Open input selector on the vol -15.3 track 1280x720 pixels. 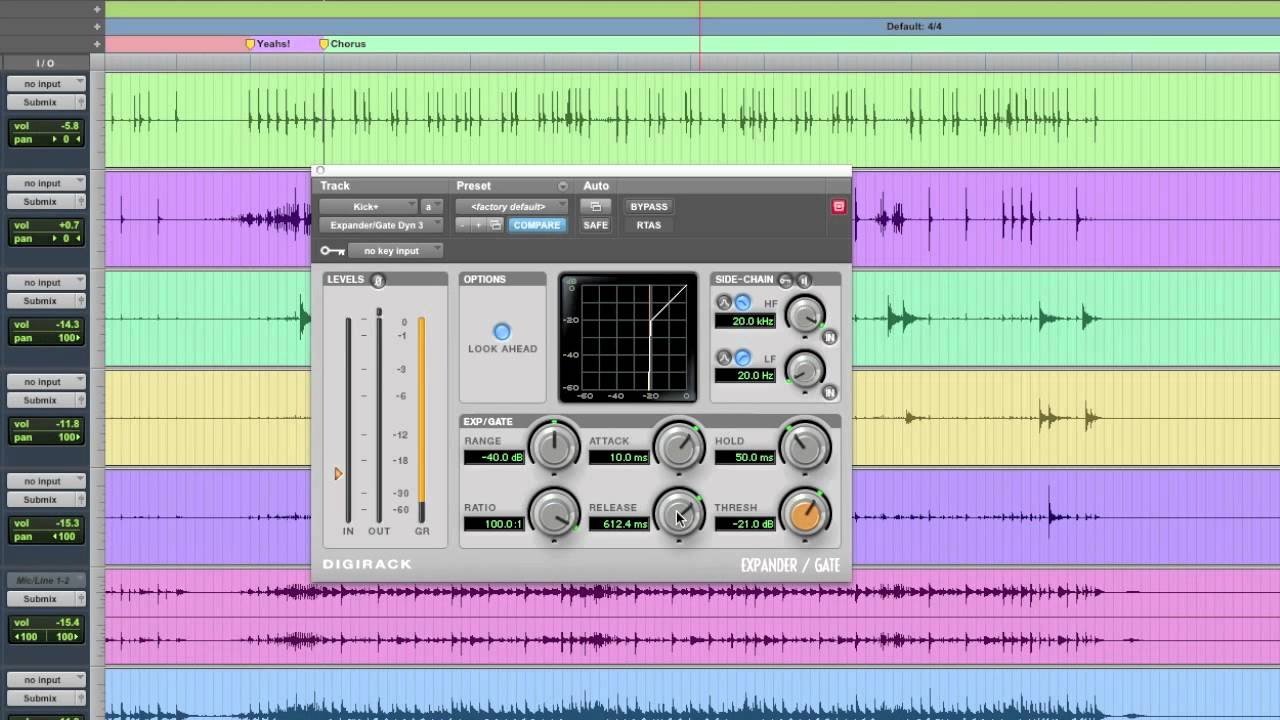46,481
